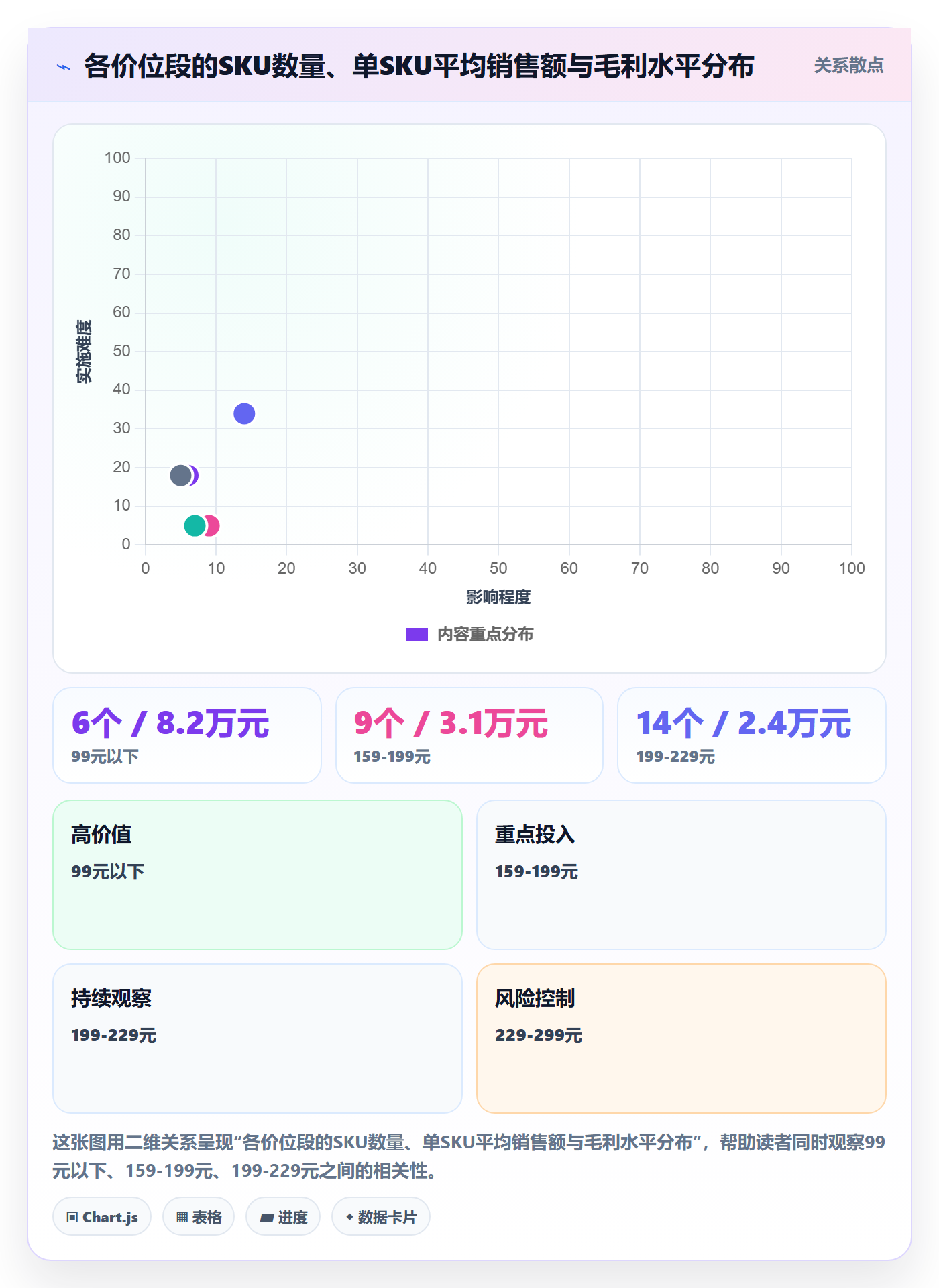Click the lightning bolt icon beside the title
Screen dimensions: 939x1288
point(64,67)
